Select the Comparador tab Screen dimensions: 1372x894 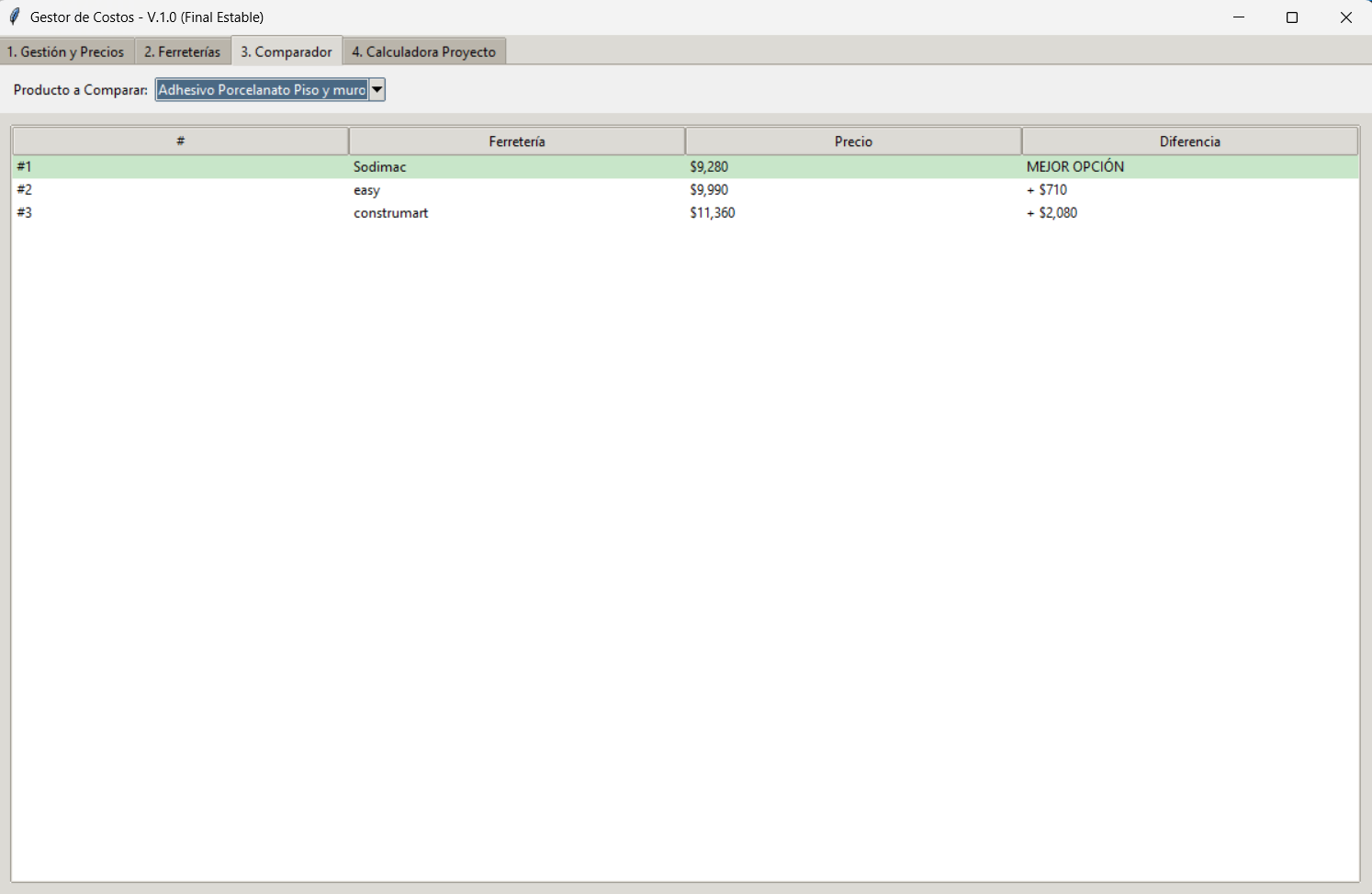(287, 51)
